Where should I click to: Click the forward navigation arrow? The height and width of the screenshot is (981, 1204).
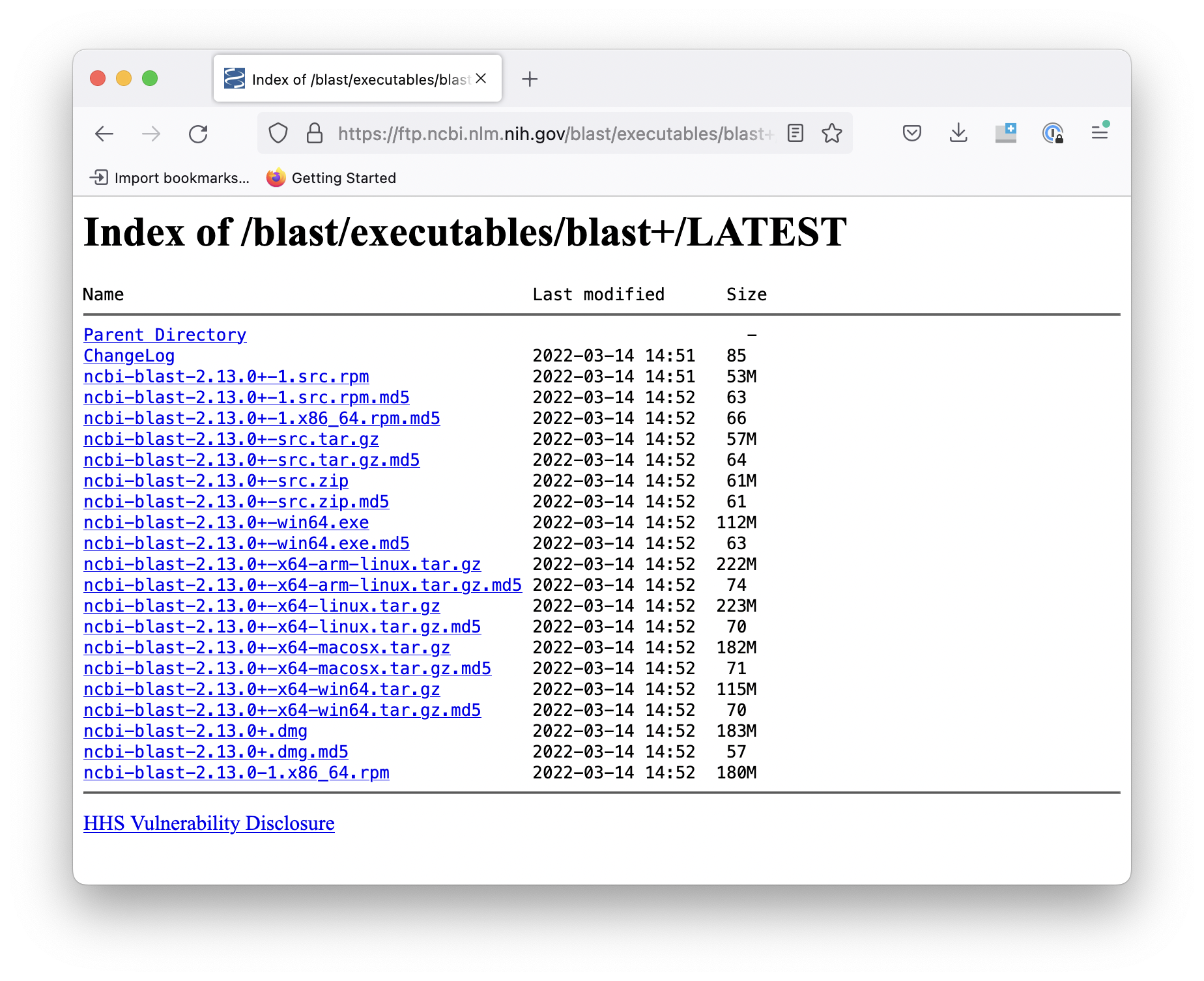click(151, 134)
